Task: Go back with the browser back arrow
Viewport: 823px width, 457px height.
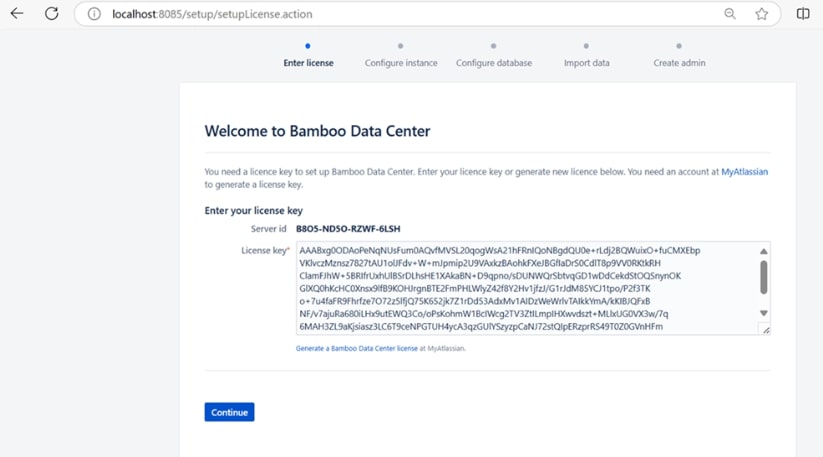Action: click(17, 14)
